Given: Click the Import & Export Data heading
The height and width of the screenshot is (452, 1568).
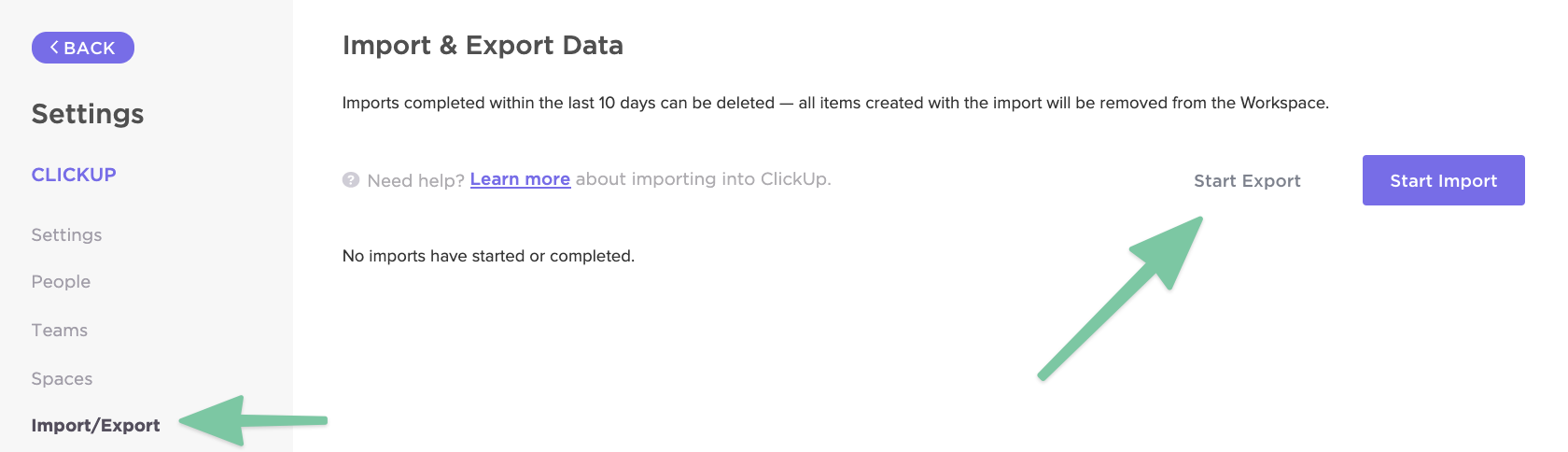Looking at the screenshot, I should [483, 46].
